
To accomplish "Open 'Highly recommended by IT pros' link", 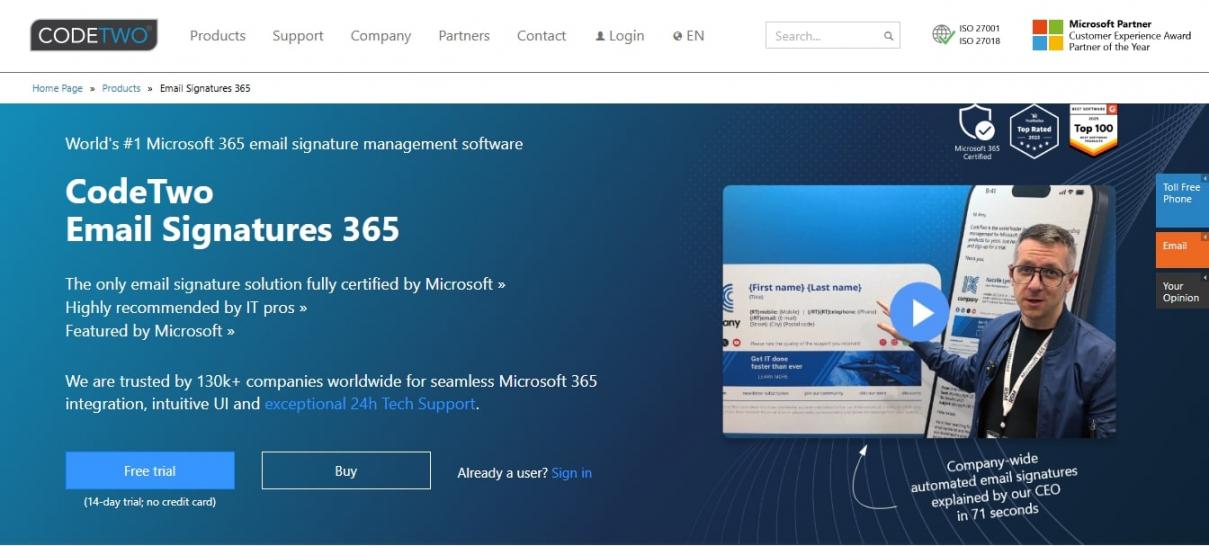I will [x=186, y=307].
